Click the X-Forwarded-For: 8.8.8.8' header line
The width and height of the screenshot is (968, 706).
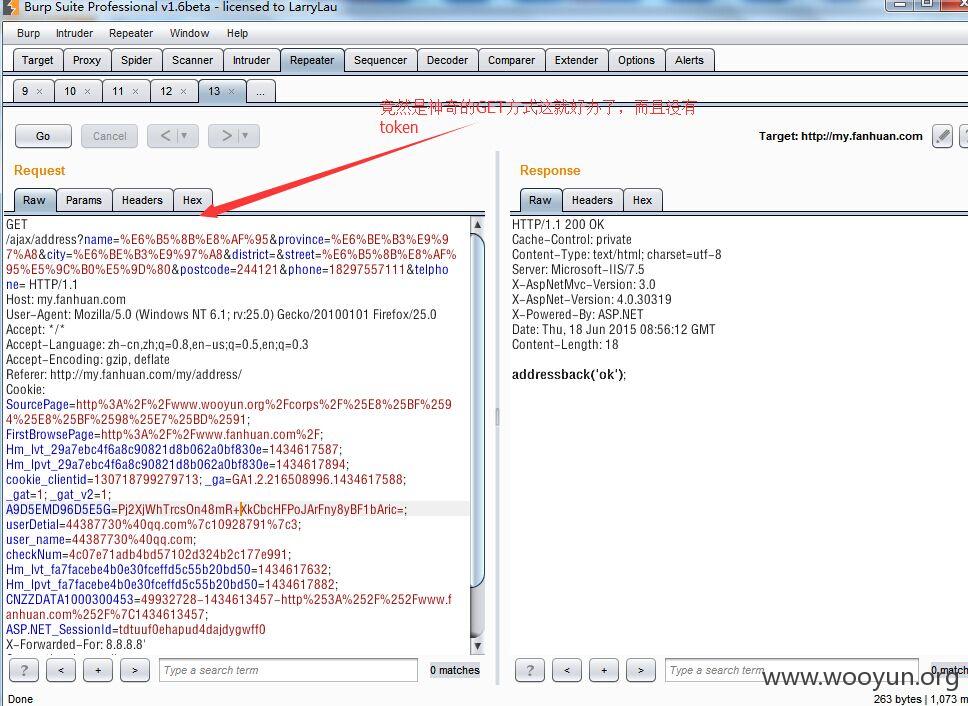click(x=75, y=644)
